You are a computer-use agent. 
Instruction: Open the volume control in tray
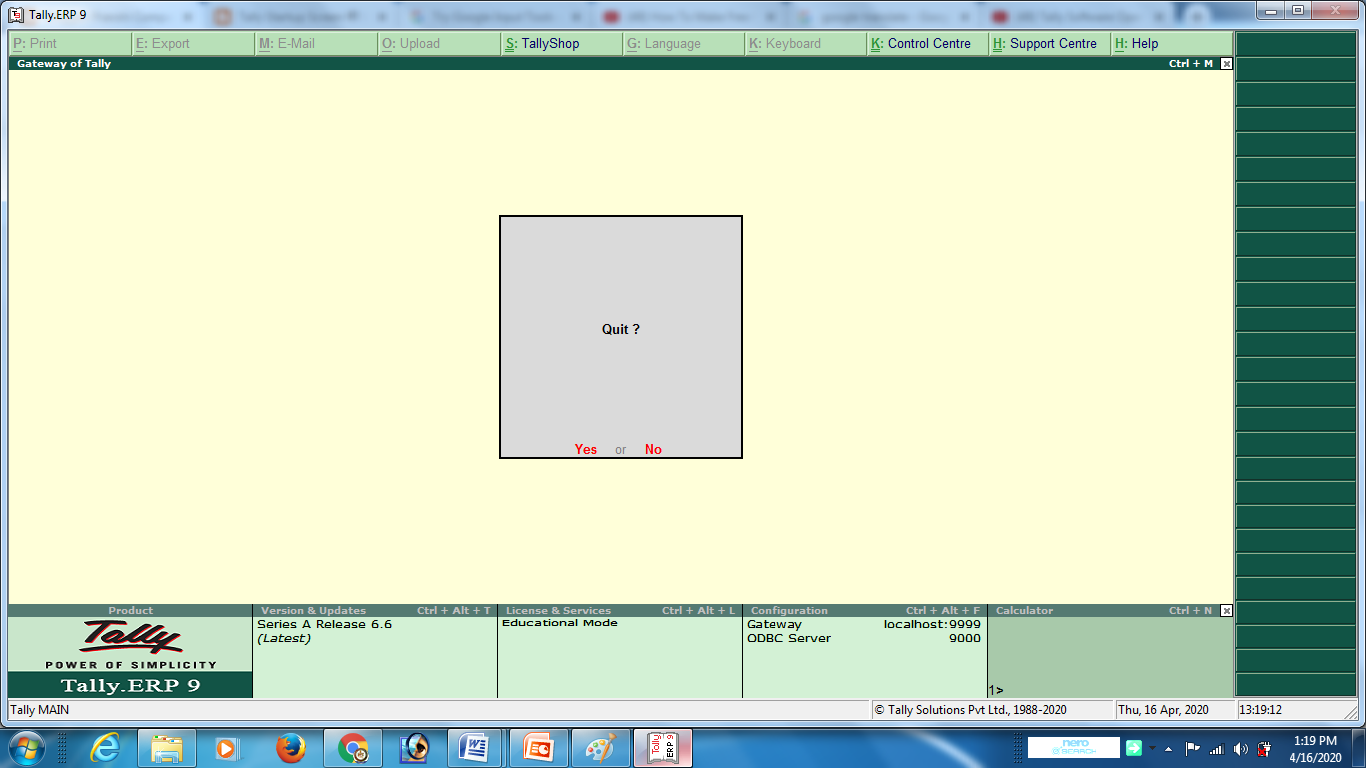coord(1241,749)
